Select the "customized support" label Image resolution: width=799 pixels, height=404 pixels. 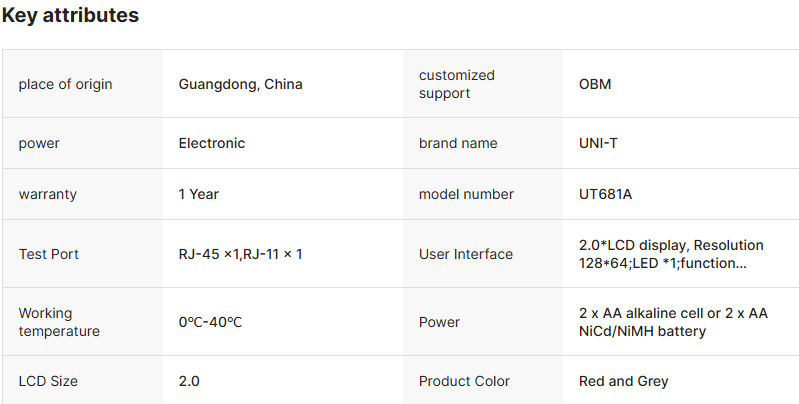pyautogui.click(x=457, y=84)
